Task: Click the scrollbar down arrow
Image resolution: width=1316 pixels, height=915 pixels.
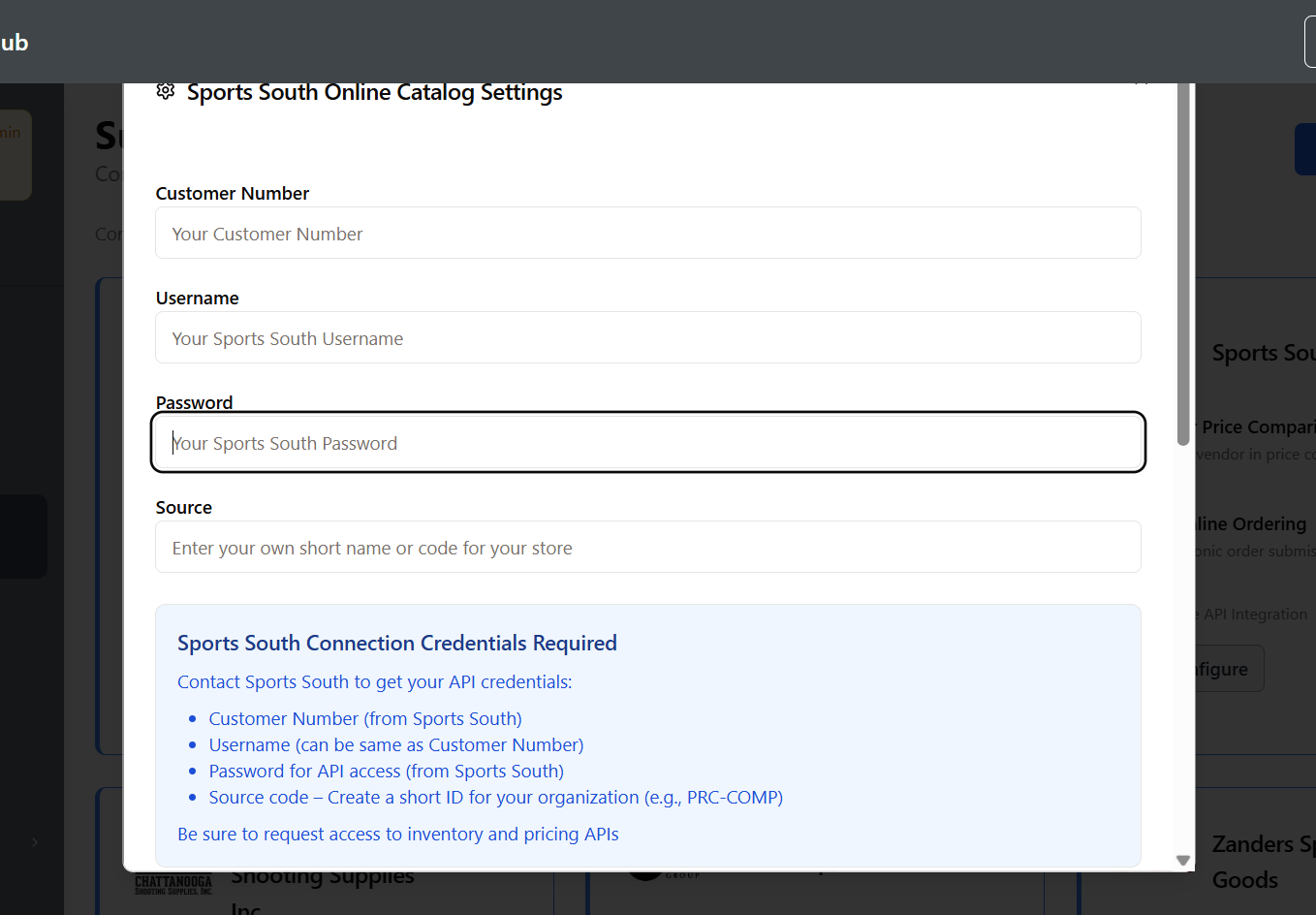Action: point(1182,860)
